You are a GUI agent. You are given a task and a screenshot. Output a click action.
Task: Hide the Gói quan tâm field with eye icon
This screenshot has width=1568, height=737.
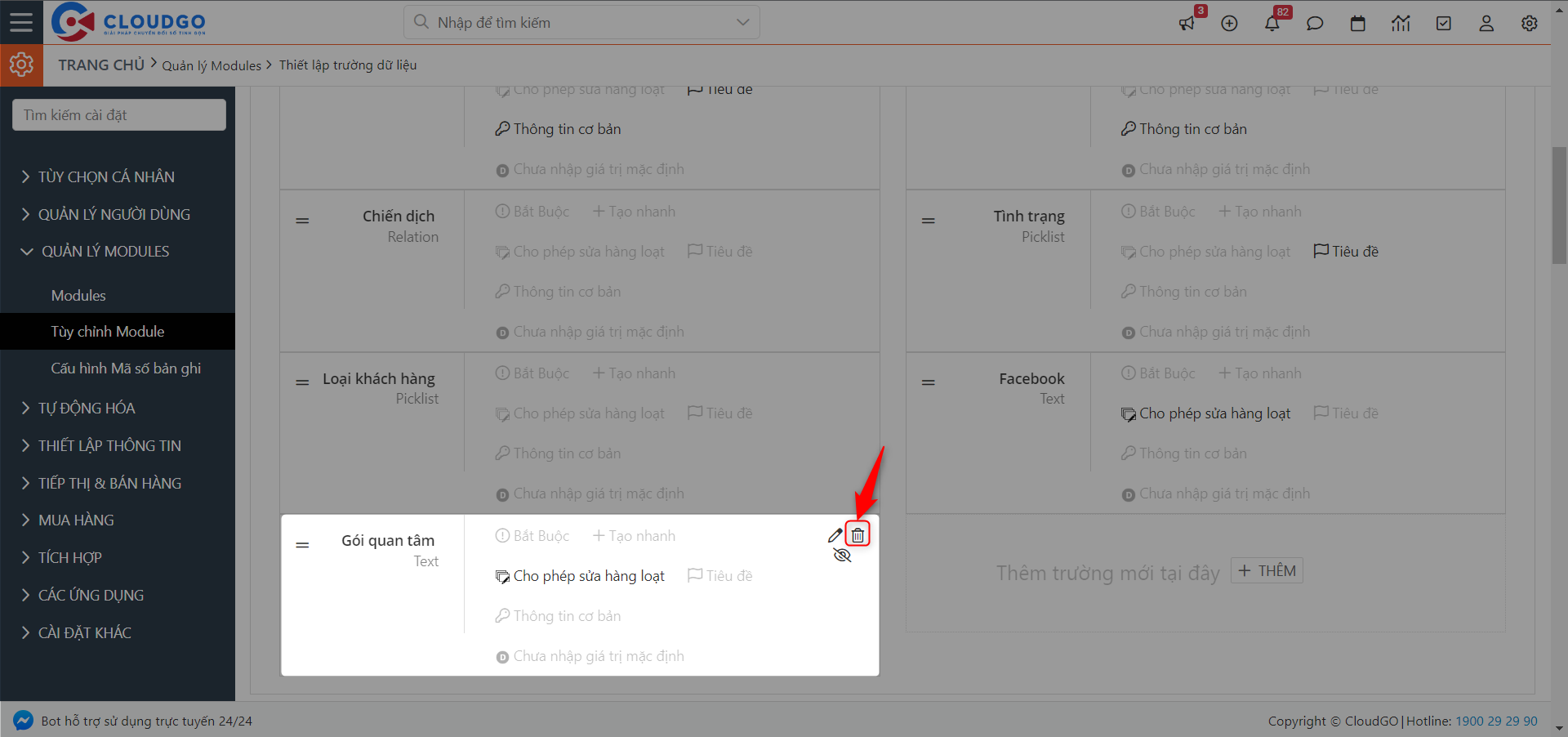pyautogui.click(x=842, y=556)
